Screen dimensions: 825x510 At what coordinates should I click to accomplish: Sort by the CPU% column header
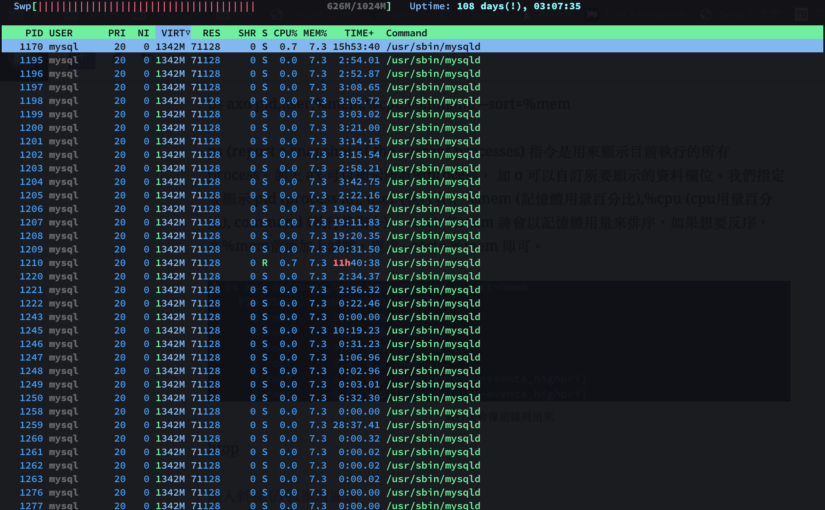[286, 33]
